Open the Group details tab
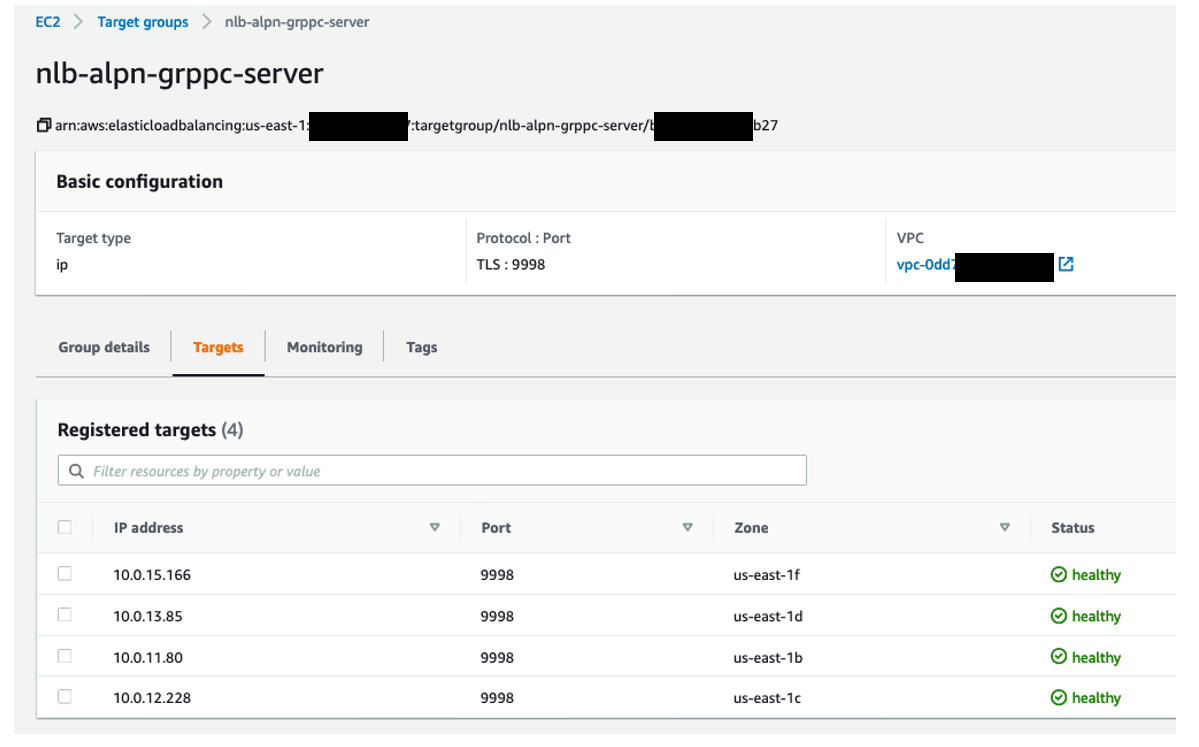Viewport: 1199px width, 747px height. [104, 347]
